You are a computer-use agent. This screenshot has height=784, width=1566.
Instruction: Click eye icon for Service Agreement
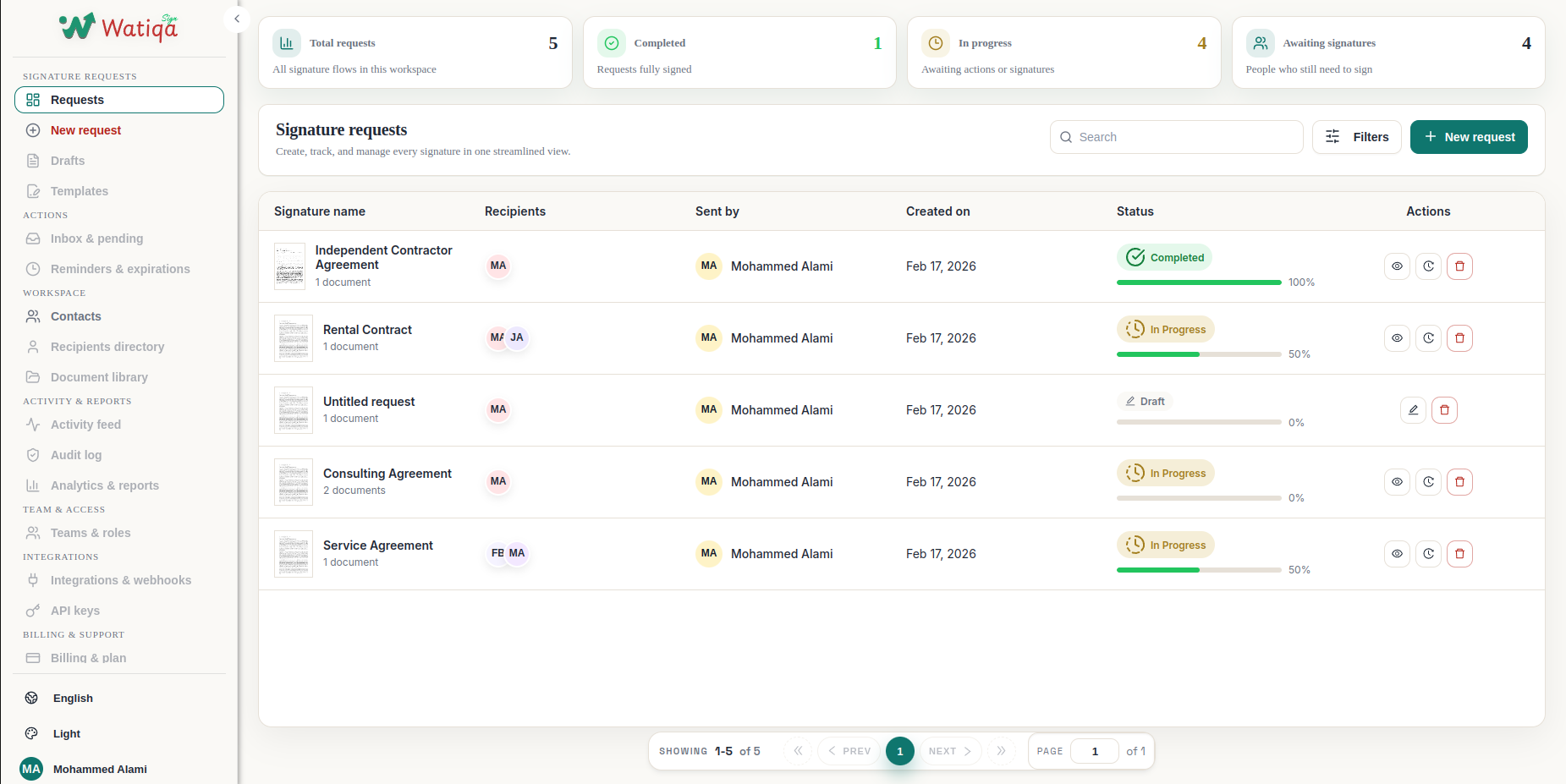pyautogui.click(x=1397, y=554)
